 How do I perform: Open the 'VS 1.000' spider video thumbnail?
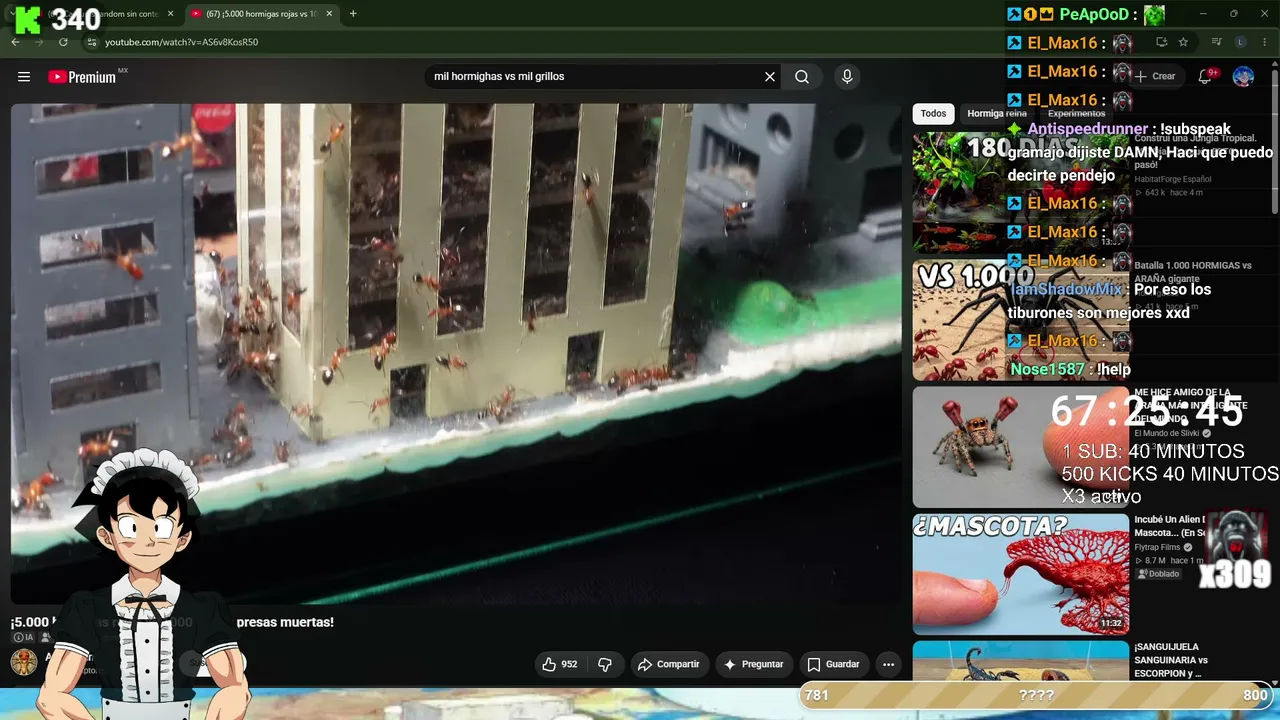1020,320
